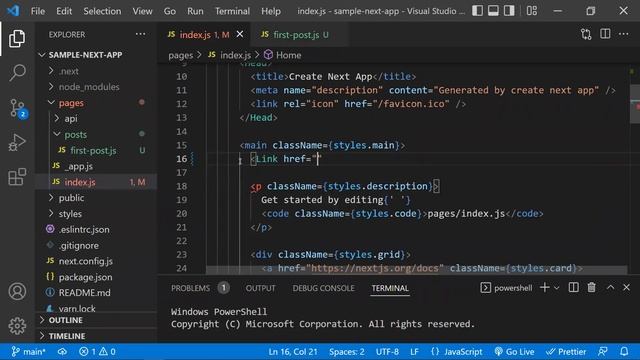Image resolution: width=640 pixels, height=360 pixels.
Task: Open Run and Debug view
Action: click(x=17, y=142)
